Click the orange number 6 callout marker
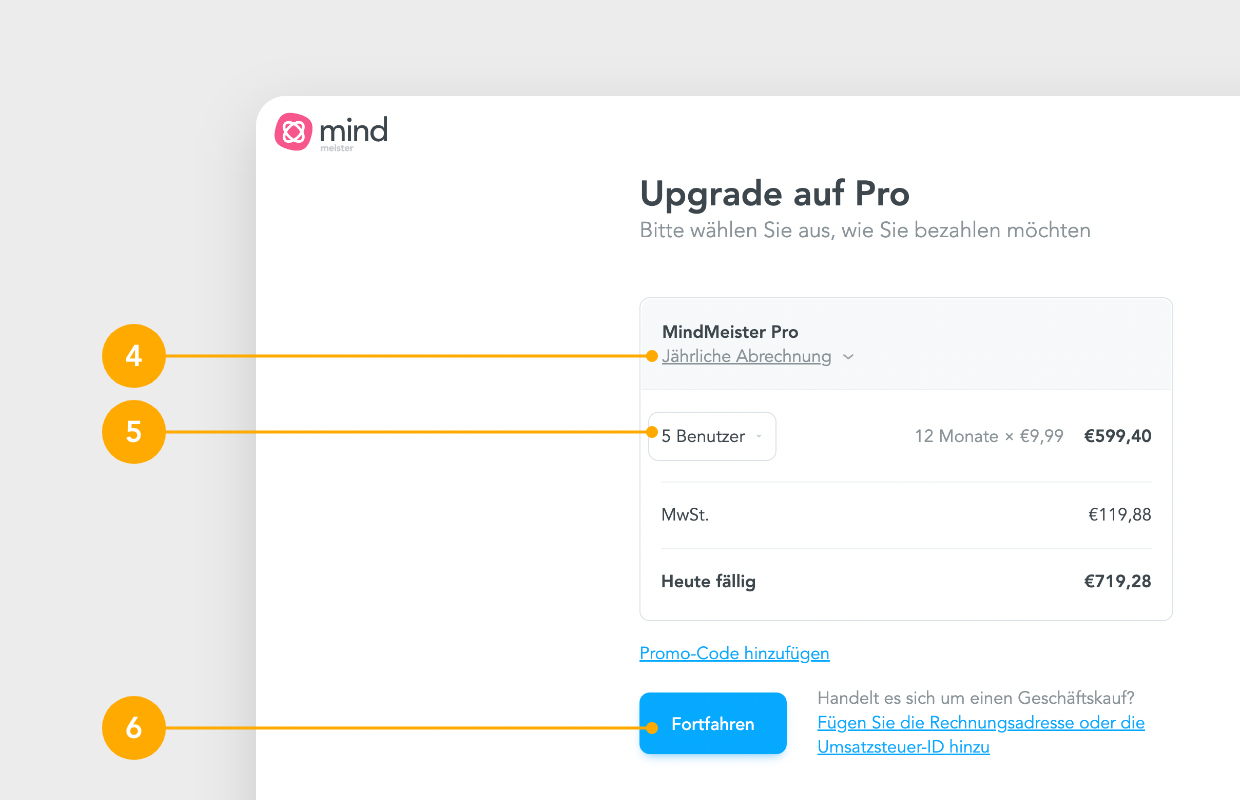Screen dimensions: 1240x800 click(134, 728)
